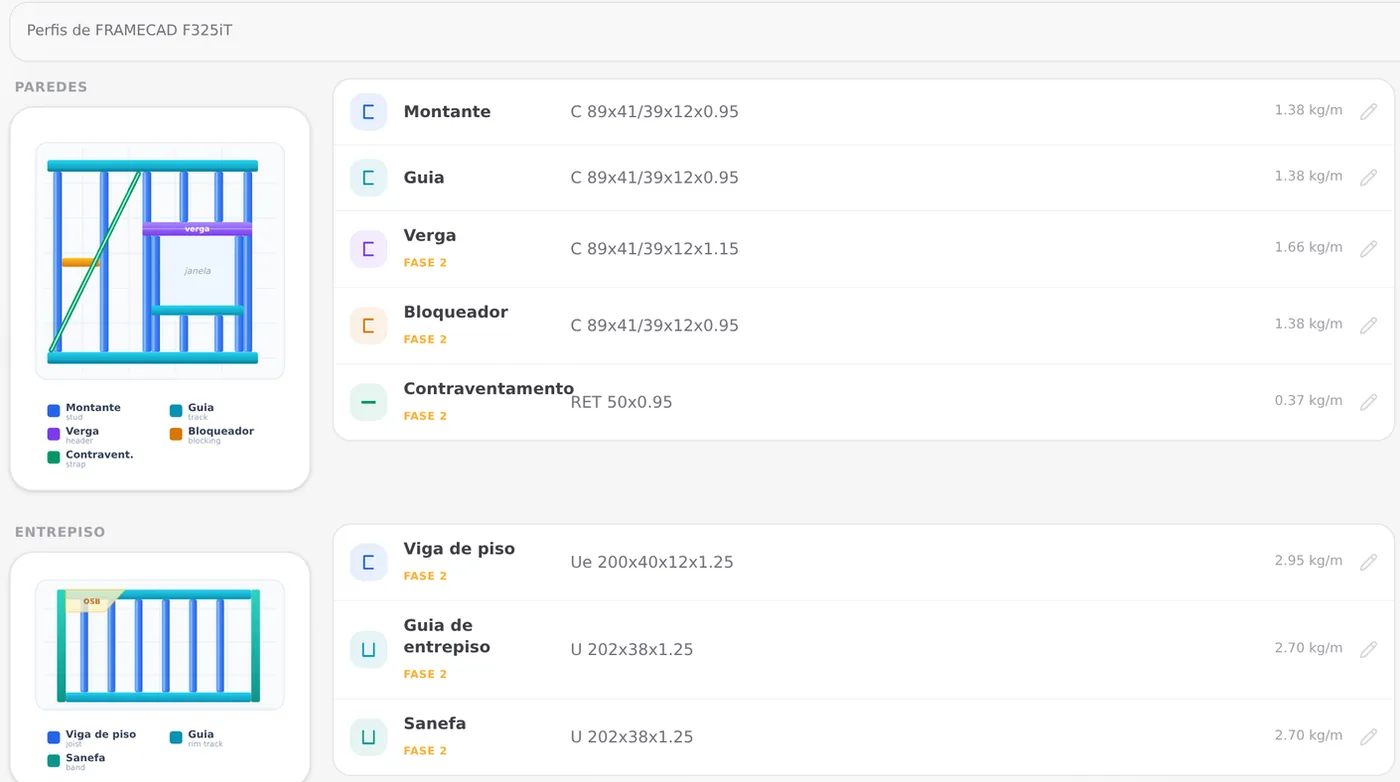Click the Viga de piso row label
The image size is (1400, 782).
coord(459,549)
